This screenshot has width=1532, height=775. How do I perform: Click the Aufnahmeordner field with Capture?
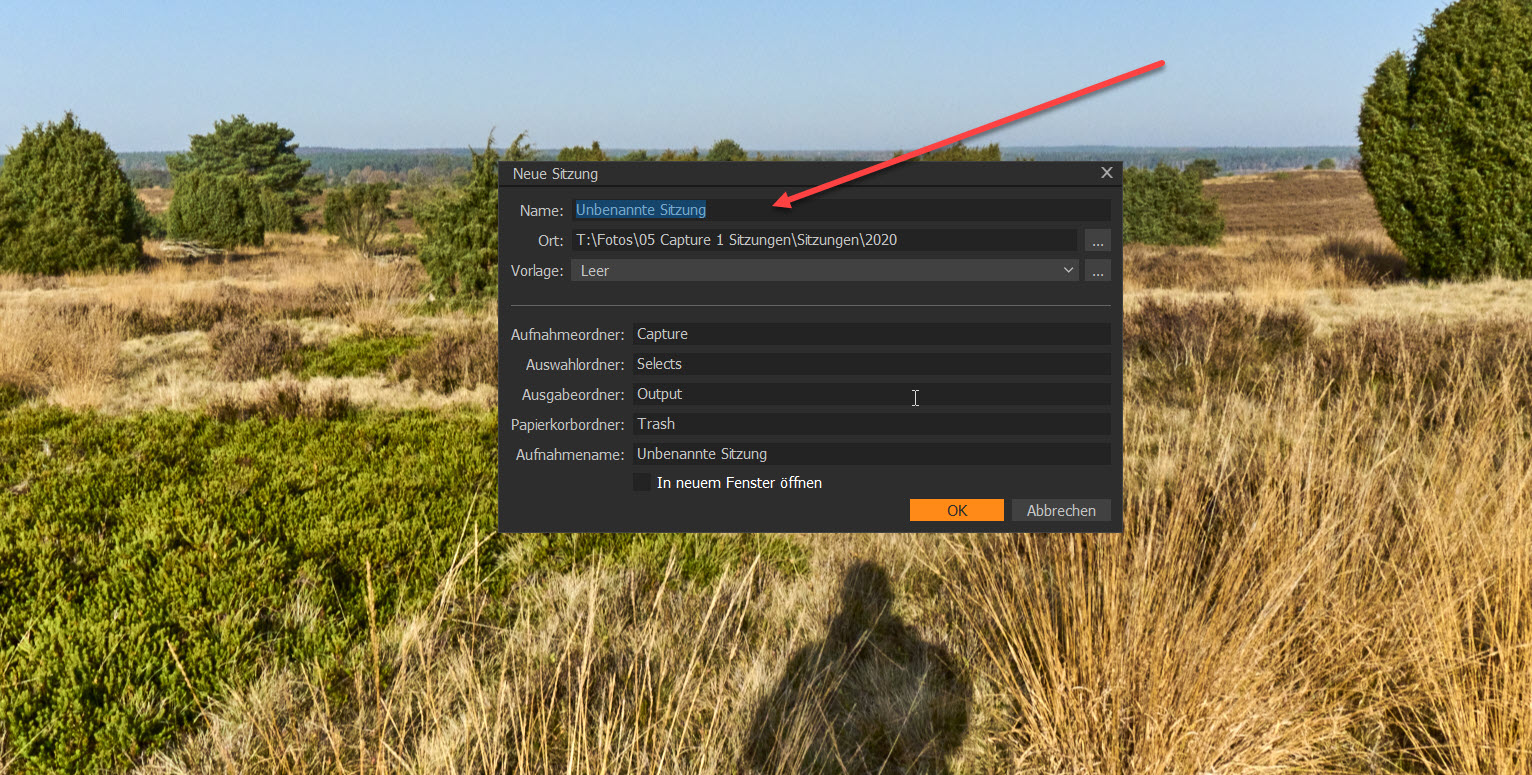point(872,334)
